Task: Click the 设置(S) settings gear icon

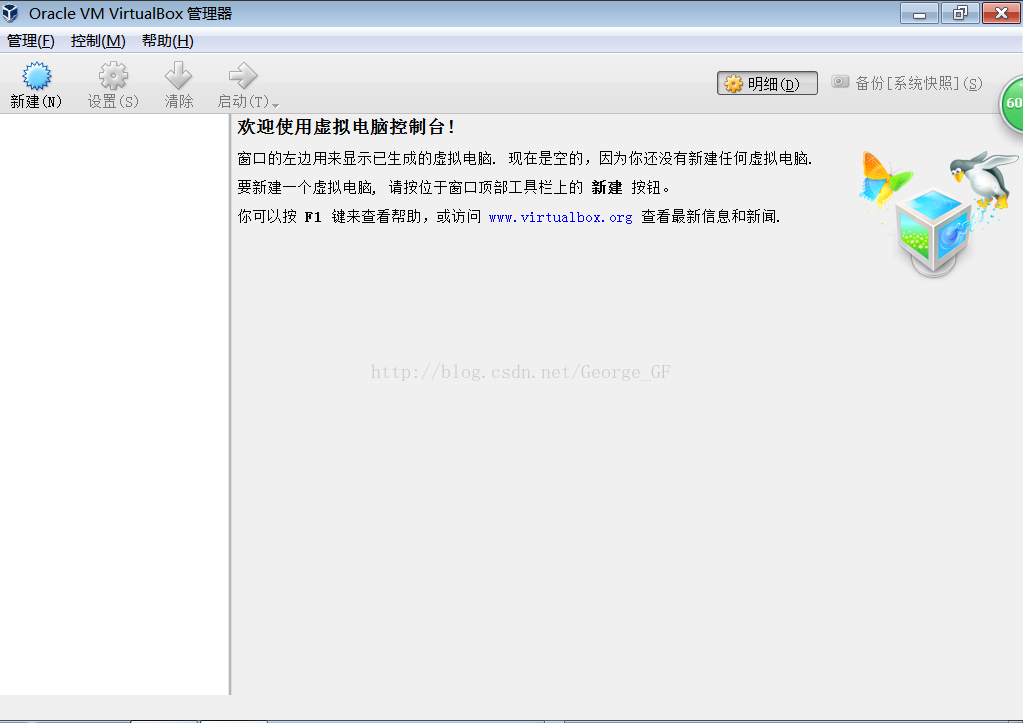Action: (113, 76)
